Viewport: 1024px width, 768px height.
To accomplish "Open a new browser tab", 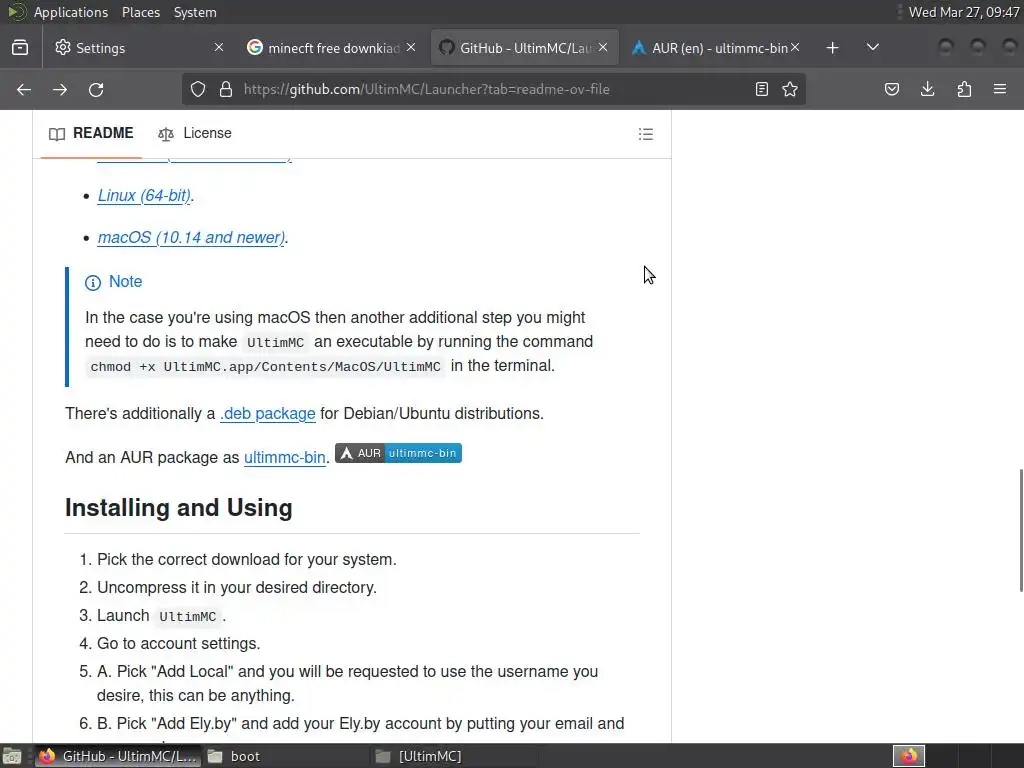I will coord(832,48).
